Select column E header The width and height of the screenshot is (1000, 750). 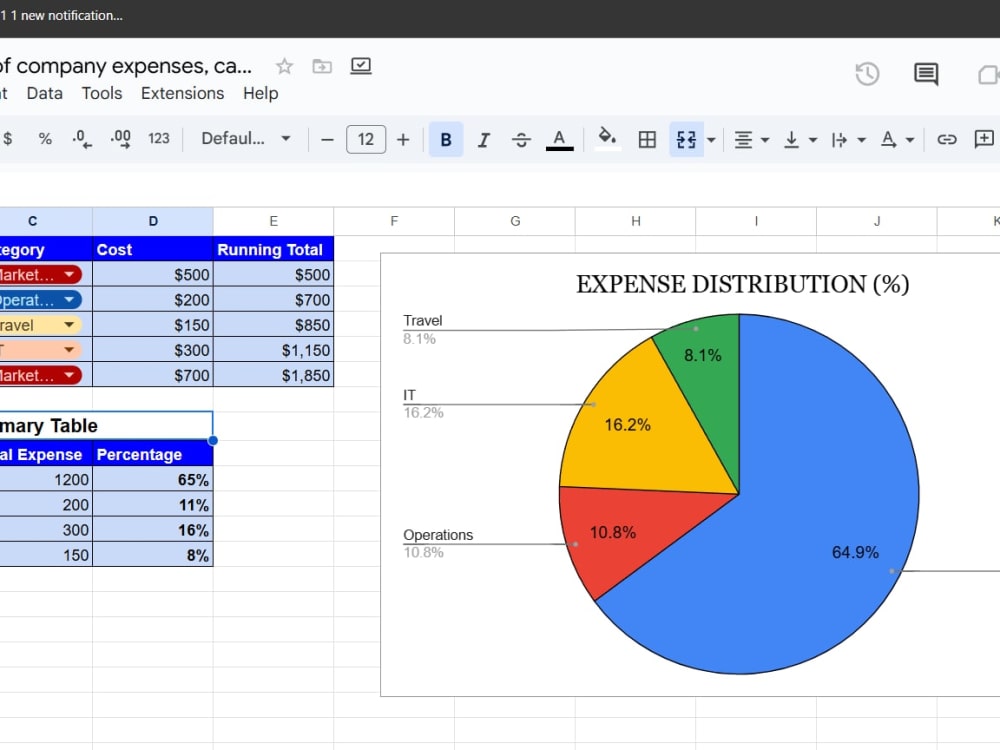[x=274, y=221]
